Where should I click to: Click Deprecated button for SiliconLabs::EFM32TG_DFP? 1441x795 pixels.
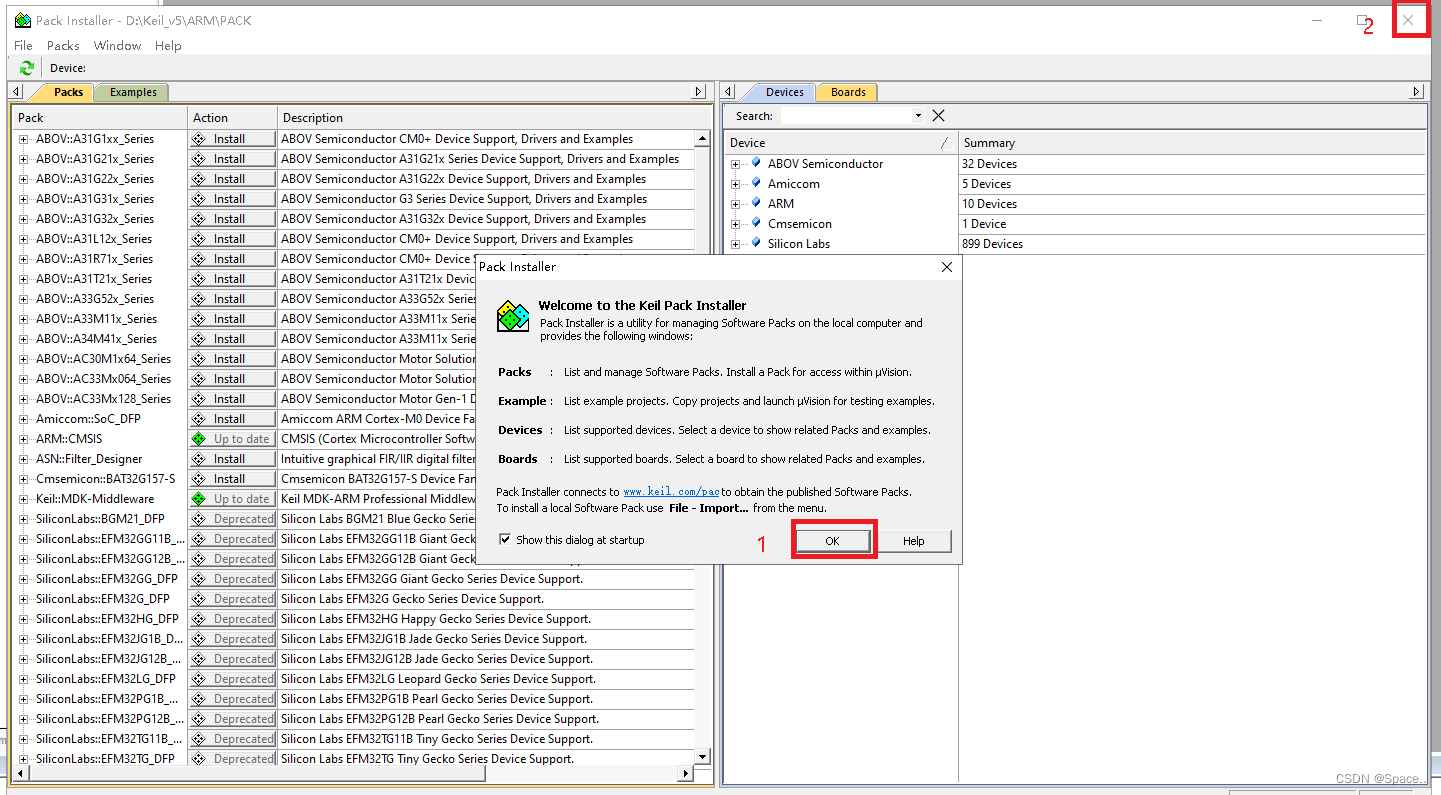tap(232, 759)
